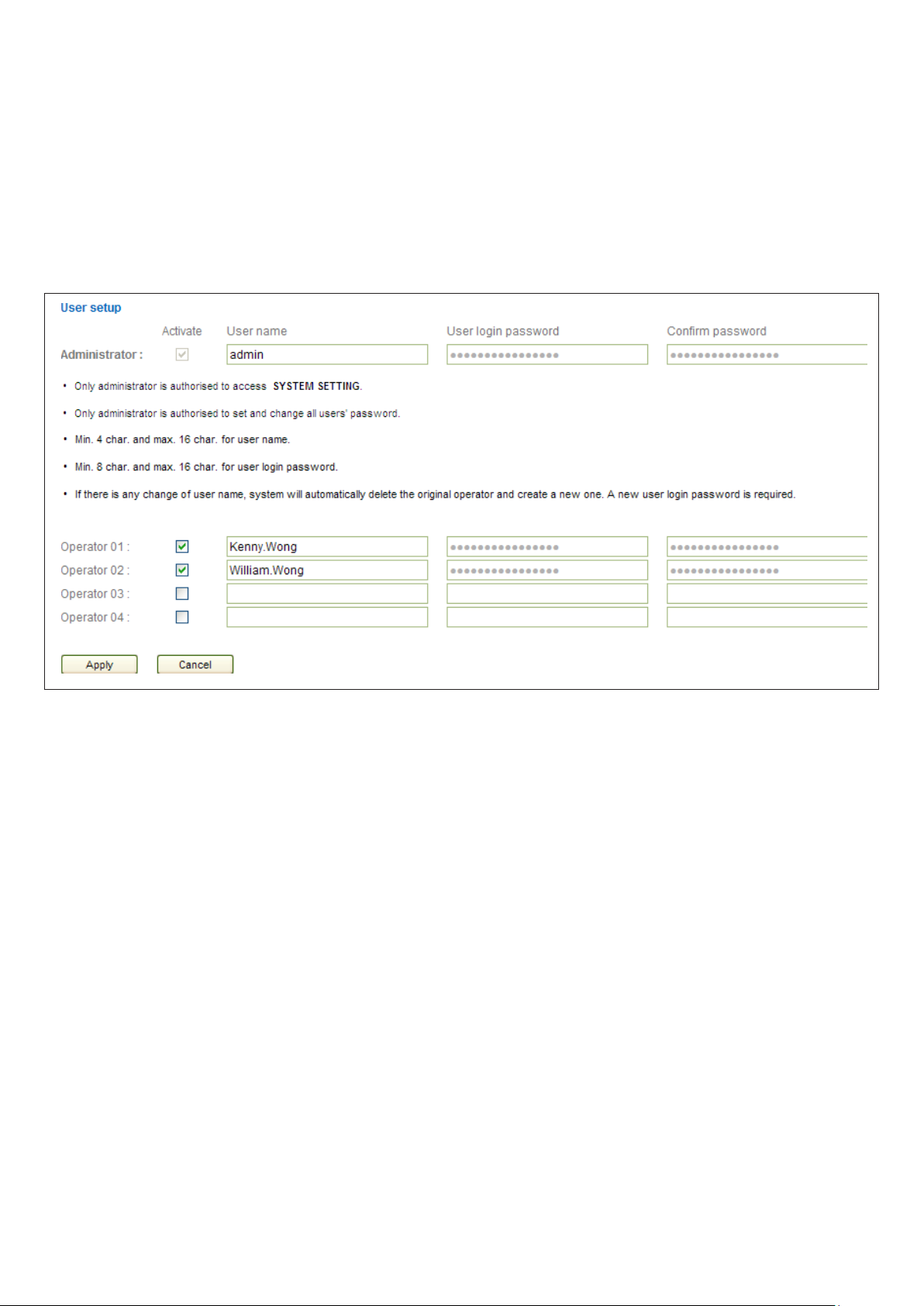Enable the Operator 03 activate checkbox
The width and height of the screenshot is (924, 1306).
(182, 594)
